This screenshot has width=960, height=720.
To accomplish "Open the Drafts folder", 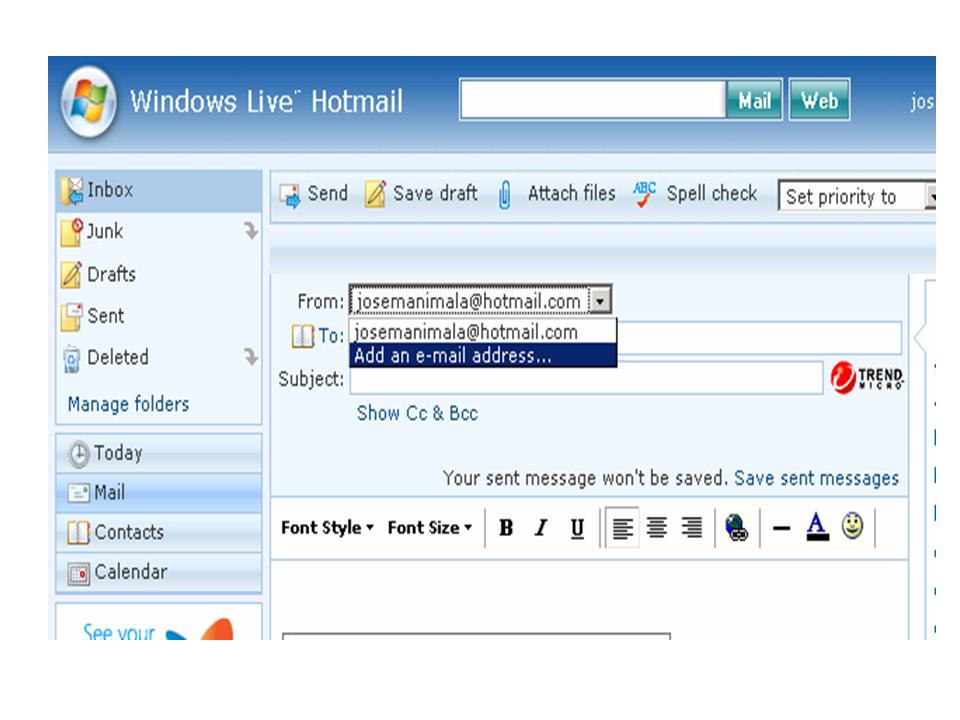I will coord(111,274).
